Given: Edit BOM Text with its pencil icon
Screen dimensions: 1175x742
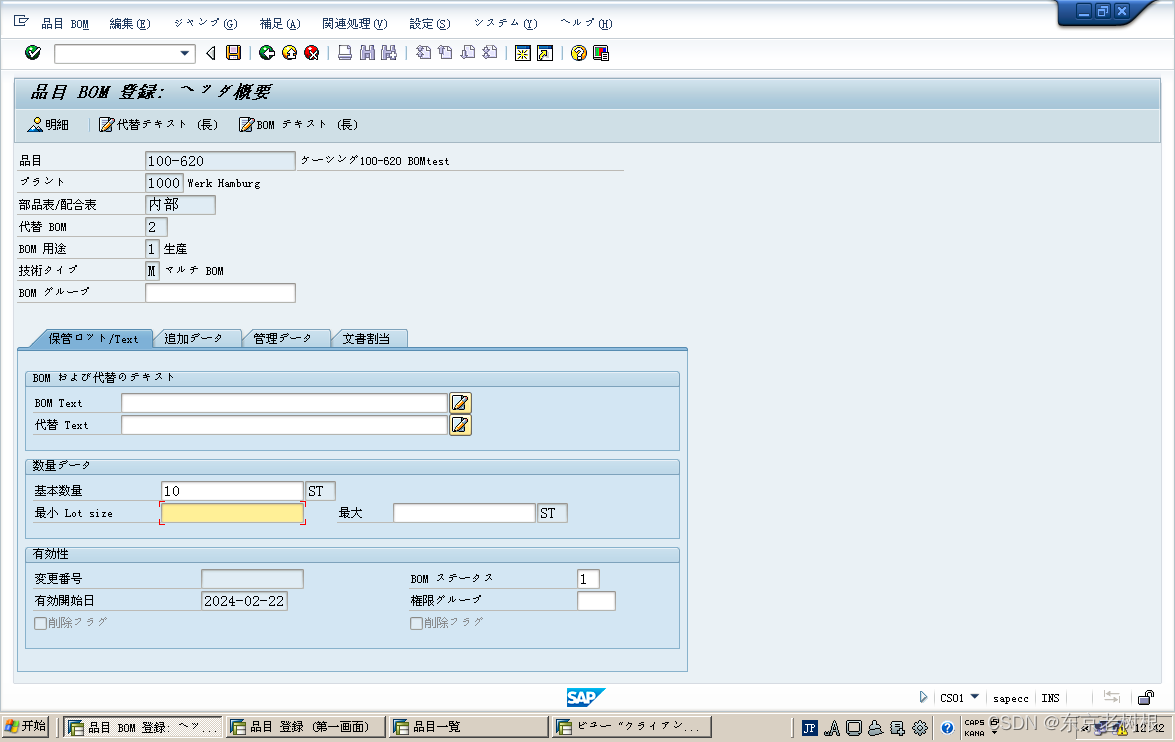Looking at the screenshot, I should [460, 402].
